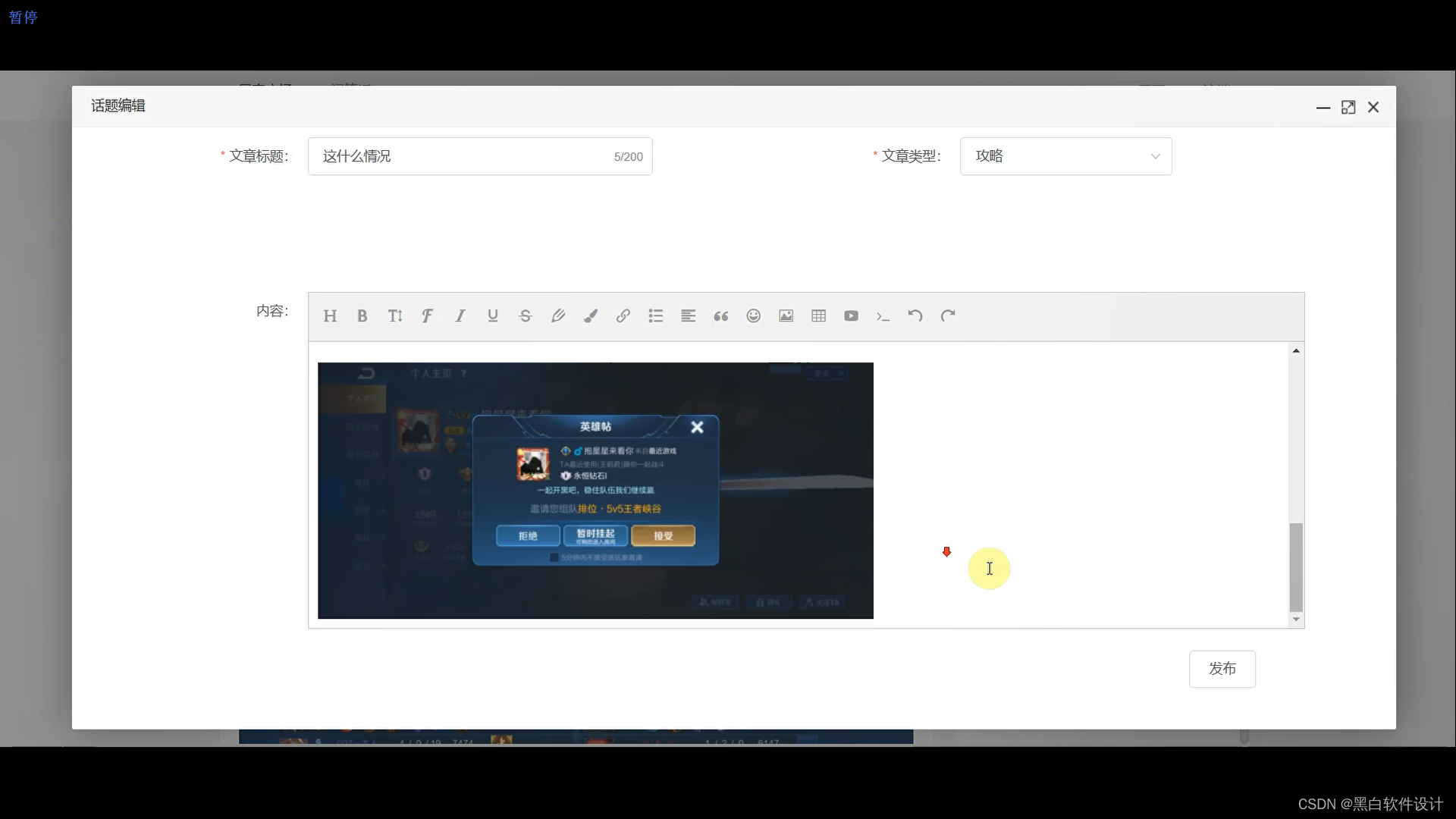Click the editor vertical scrollbar thumb
1456x819 pixels.
point(1296,567)
